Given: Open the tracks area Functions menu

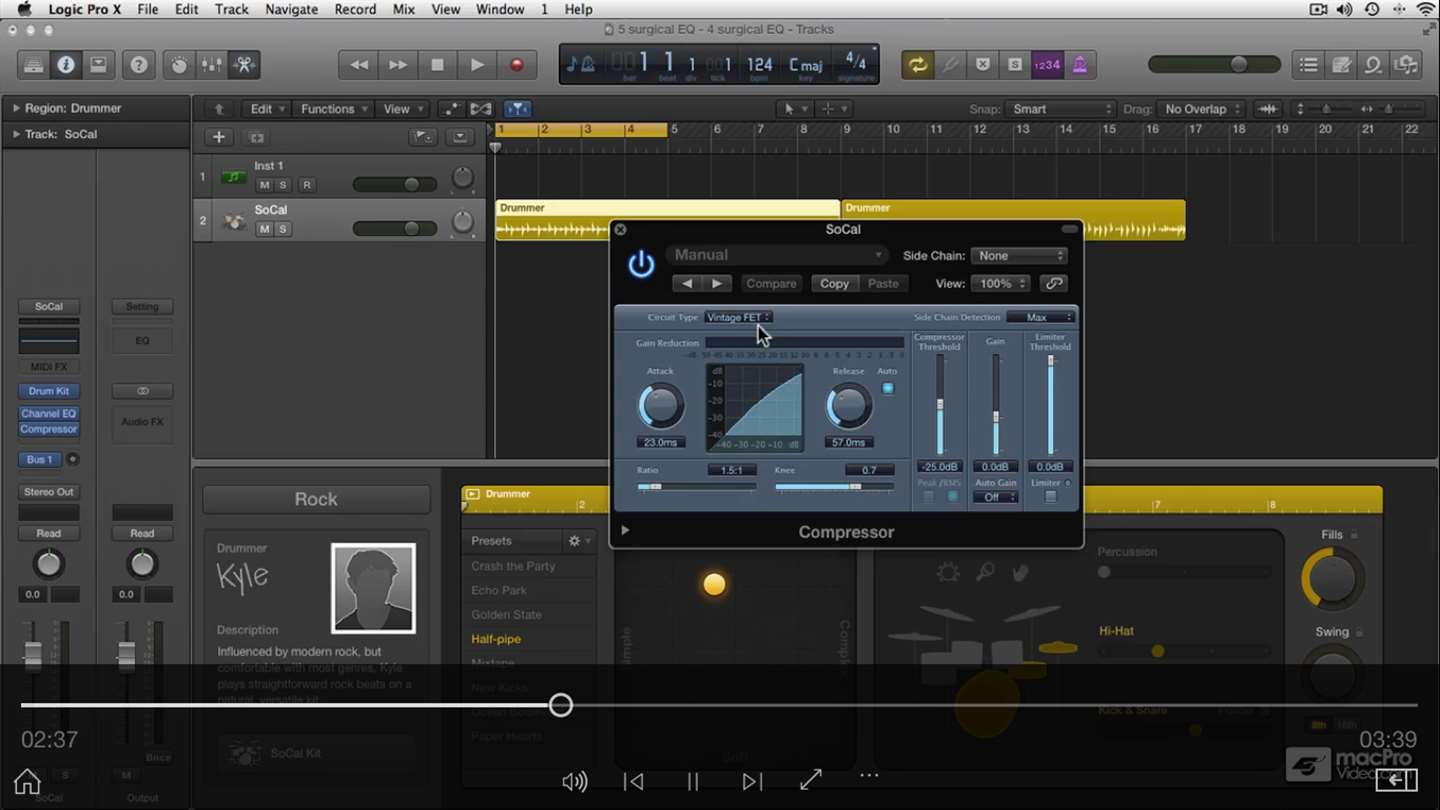Looking at the screenshot, I should [x=335, y=109].
